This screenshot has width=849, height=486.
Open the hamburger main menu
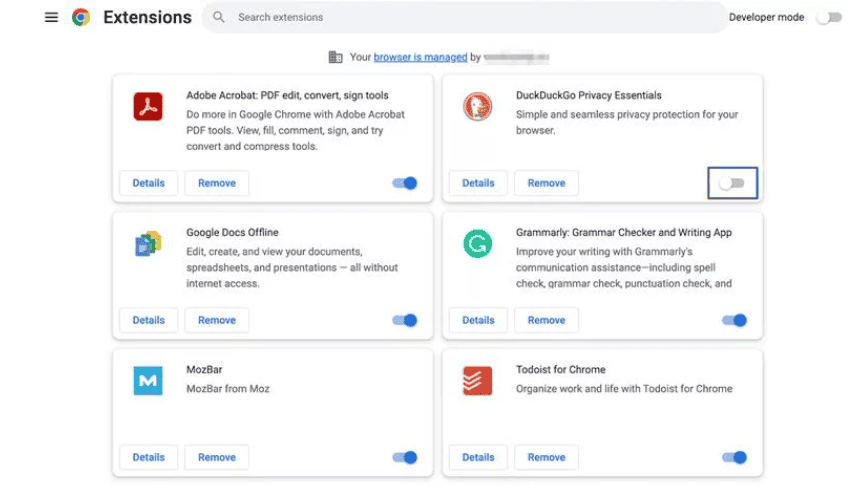click(51, 17)
